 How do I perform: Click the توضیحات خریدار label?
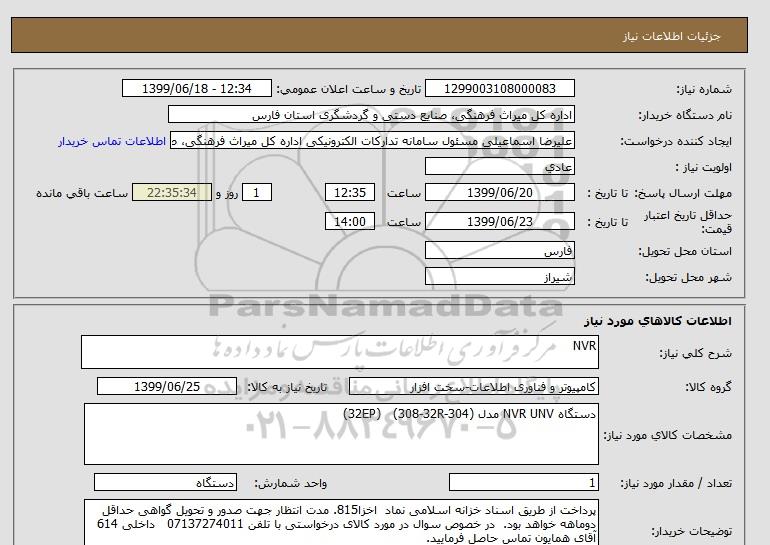(x=691, y=531)
